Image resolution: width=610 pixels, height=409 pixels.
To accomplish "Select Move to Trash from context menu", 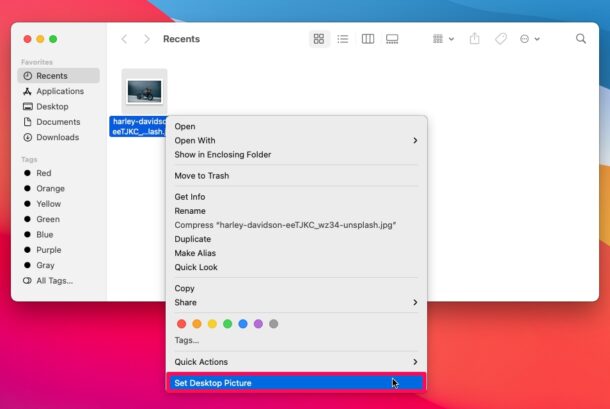I will pos(202,176).
